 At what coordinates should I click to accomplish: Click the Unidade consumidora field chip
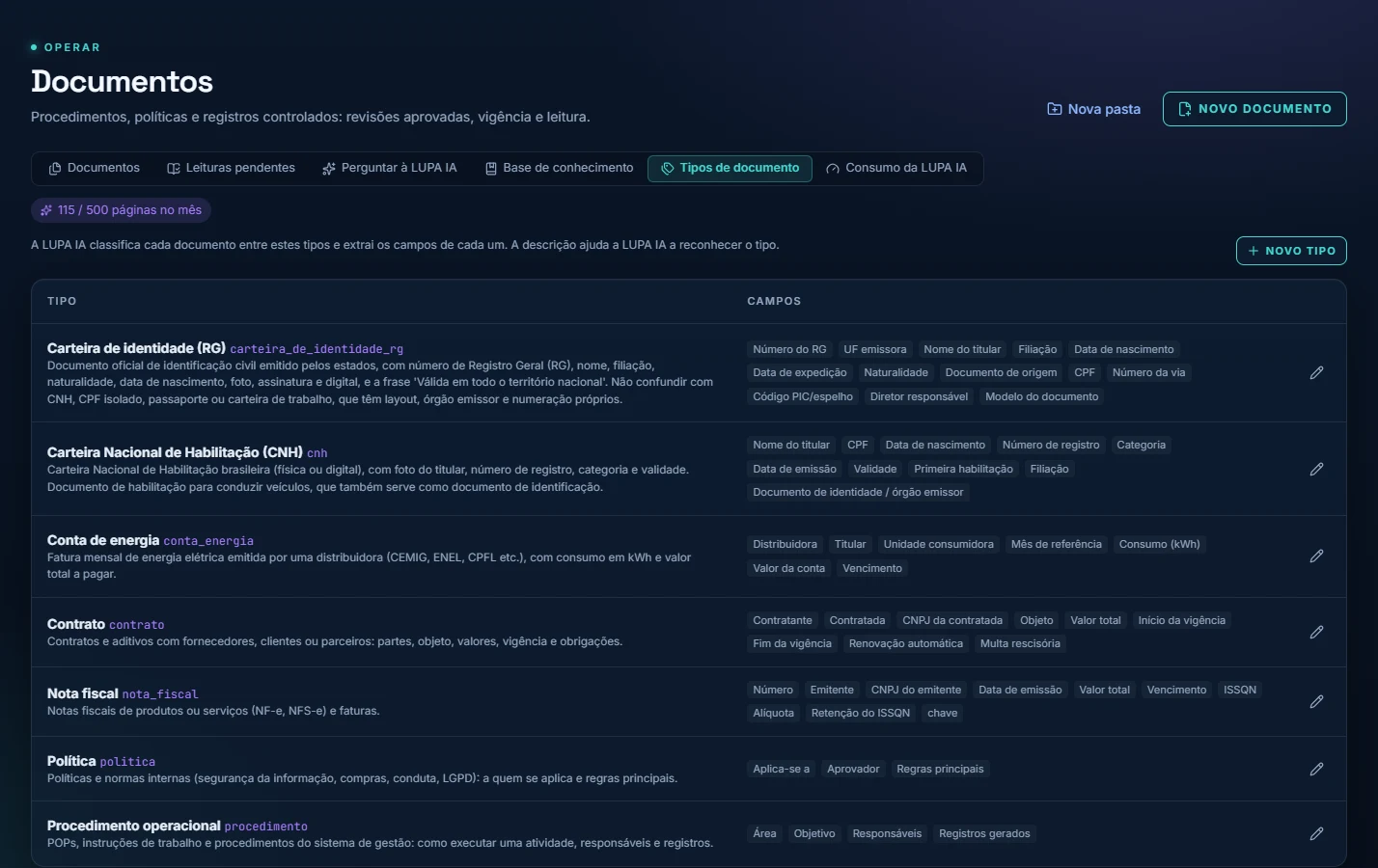[939, 544]
